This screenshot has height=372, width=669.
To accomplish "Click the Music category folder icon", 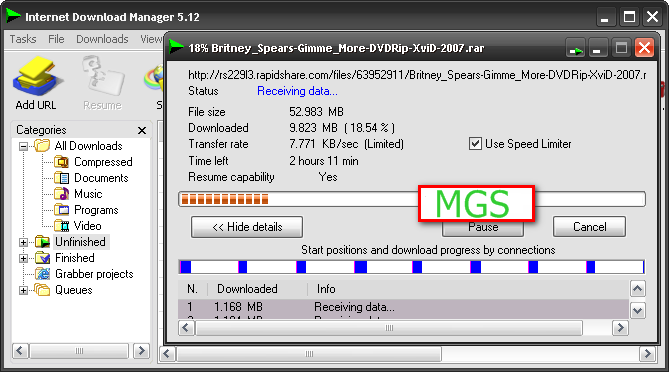I will pyautogui.click(x=62, y=194).
